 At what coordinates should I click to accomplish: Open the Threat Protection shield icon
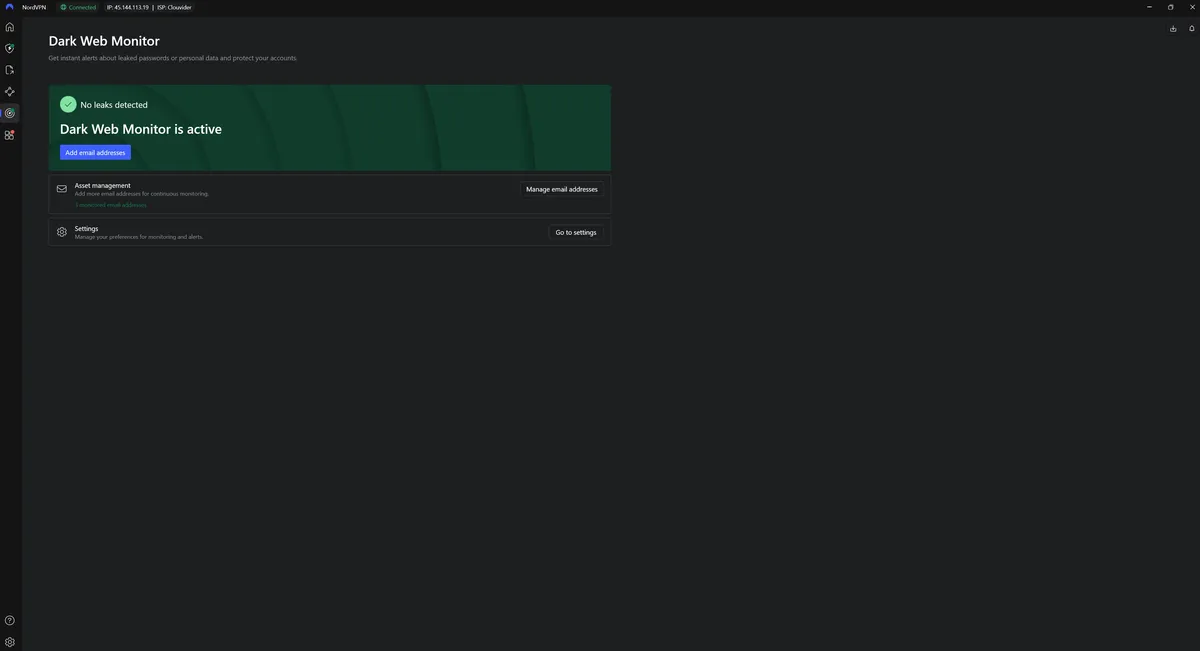(x=10, y=48)
